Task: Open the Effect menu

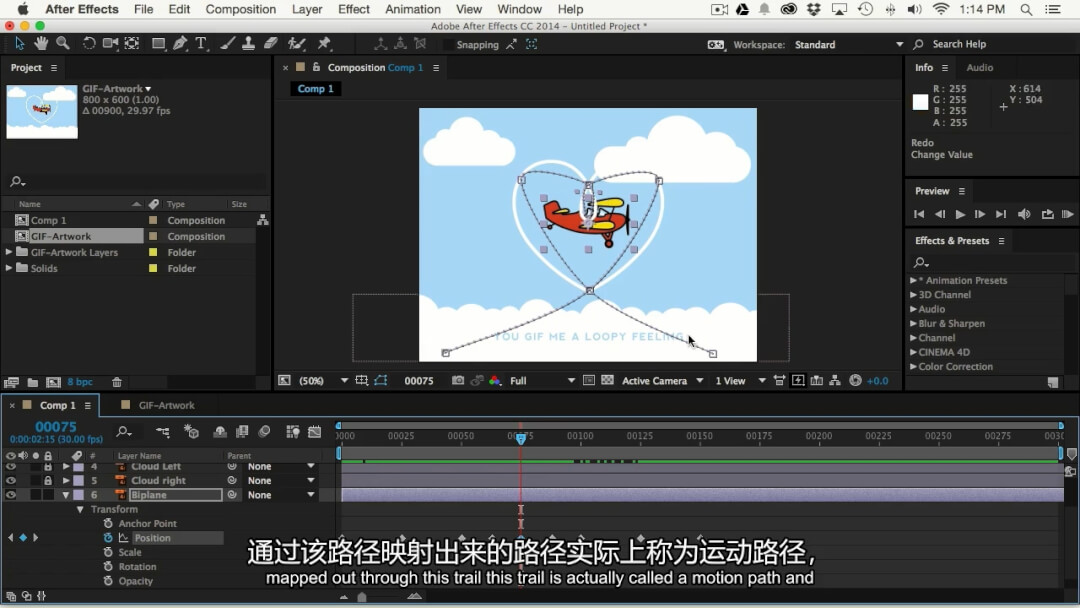Action: tap(353, 9)
